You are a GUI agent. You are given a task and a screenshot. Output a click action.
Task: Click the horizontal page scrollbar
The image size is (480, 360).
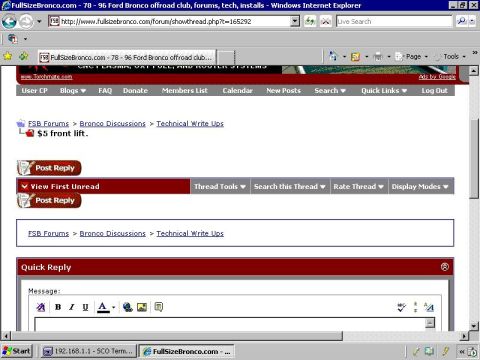tap(177, 336)
